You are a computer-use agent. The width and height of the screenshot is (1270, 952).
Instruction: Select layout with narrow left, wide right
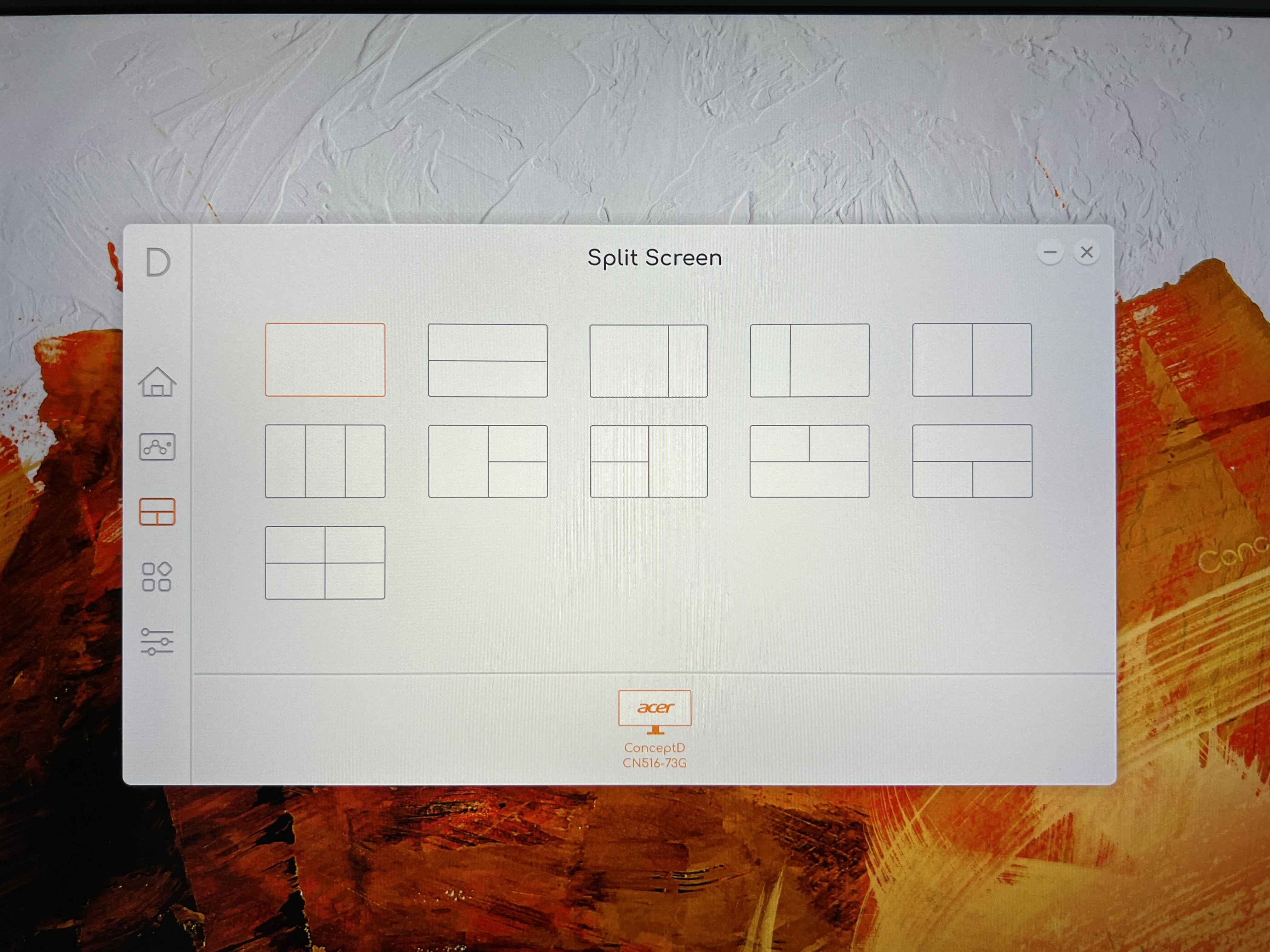tap(809, 360)
